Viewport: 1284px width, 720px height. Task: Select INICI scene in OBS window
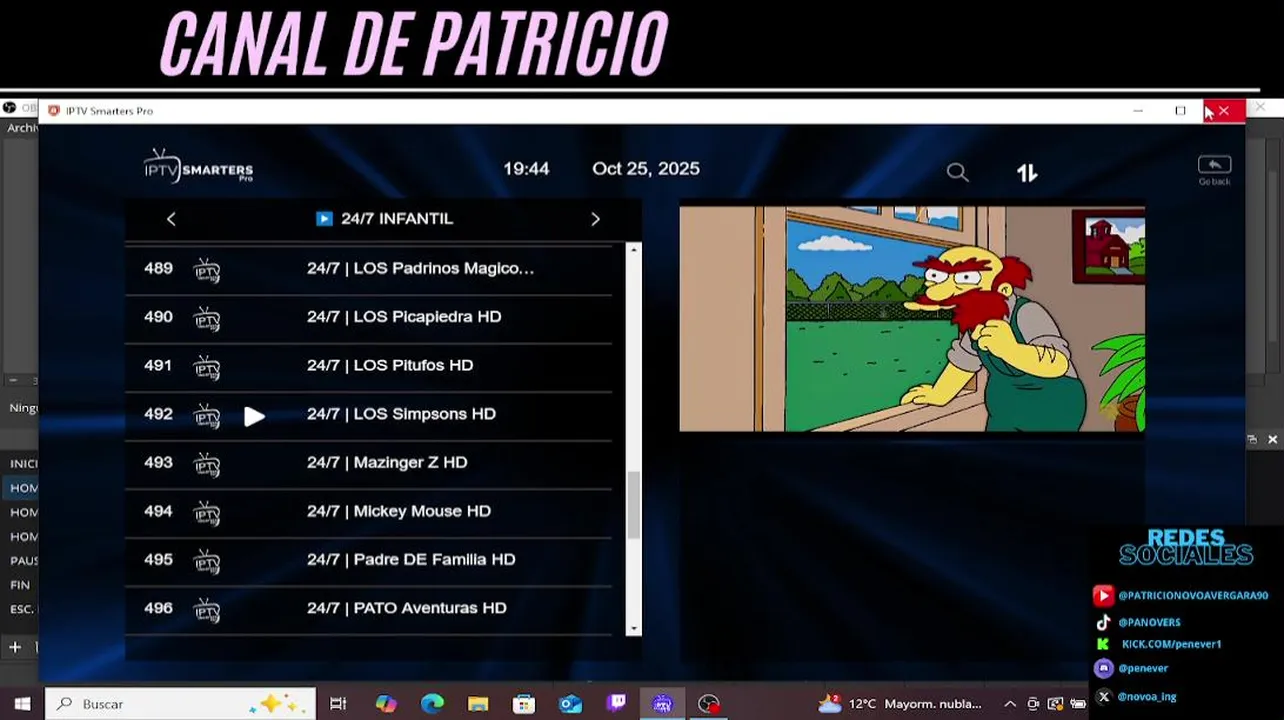(22, 464)
